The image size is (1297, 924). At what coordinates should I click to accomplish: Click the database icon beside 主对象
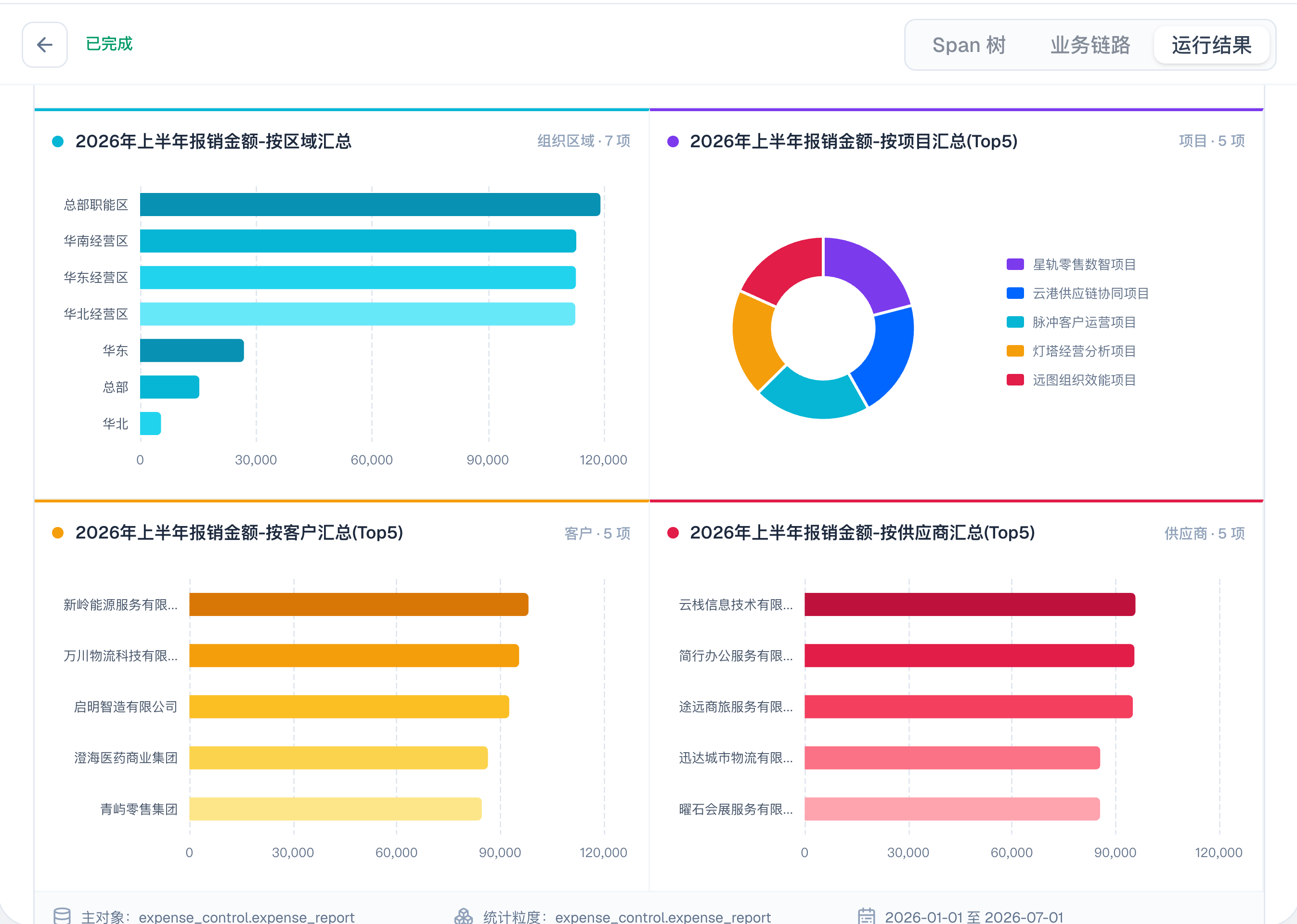62,915
